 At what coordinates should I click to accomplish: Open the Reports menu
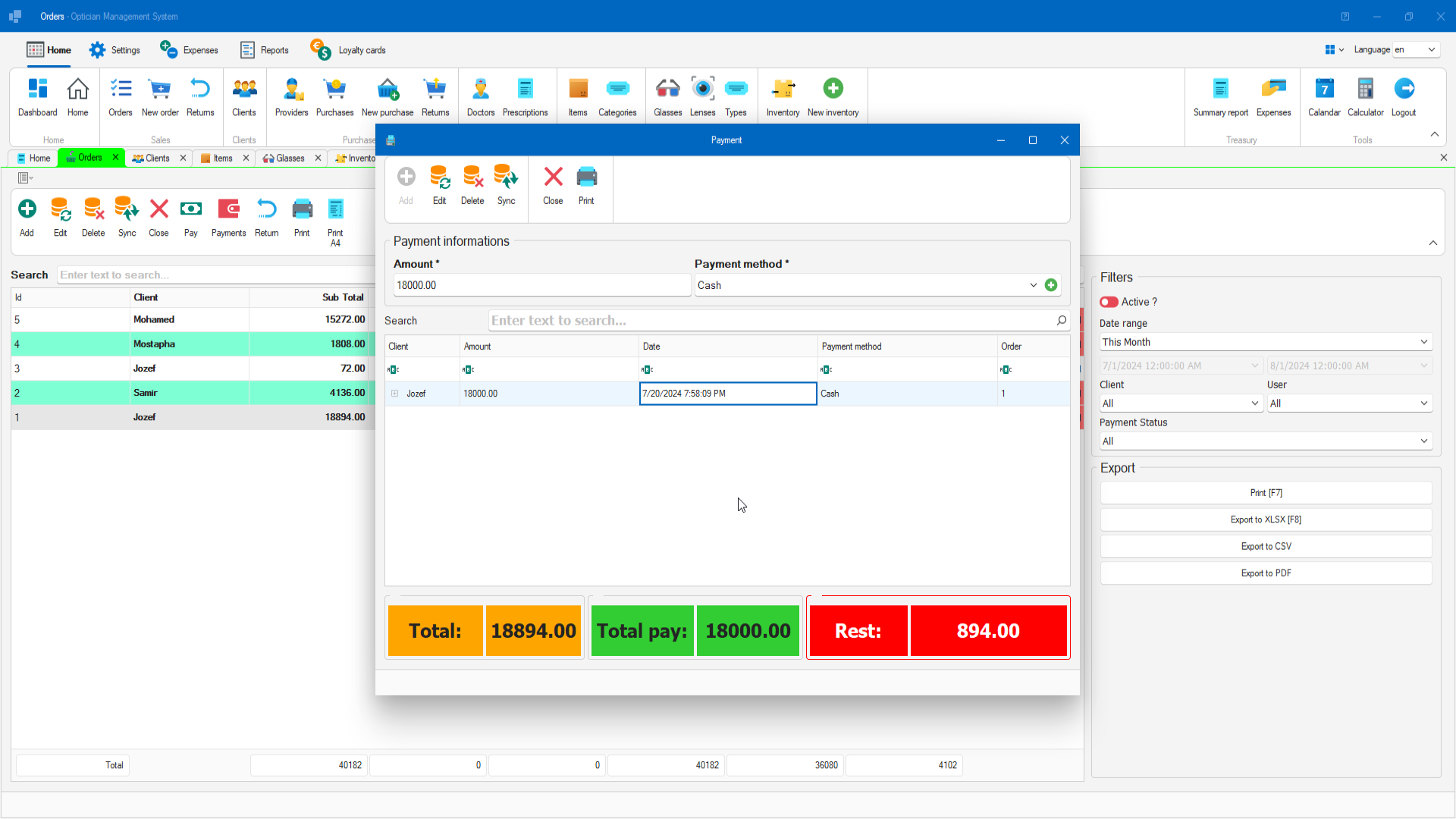(x=263, y=49)
